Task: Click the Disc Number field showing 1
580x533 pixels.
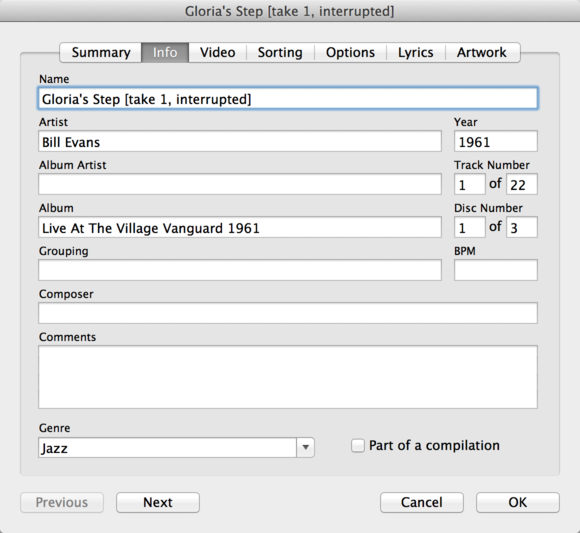Action: (469, 227)
